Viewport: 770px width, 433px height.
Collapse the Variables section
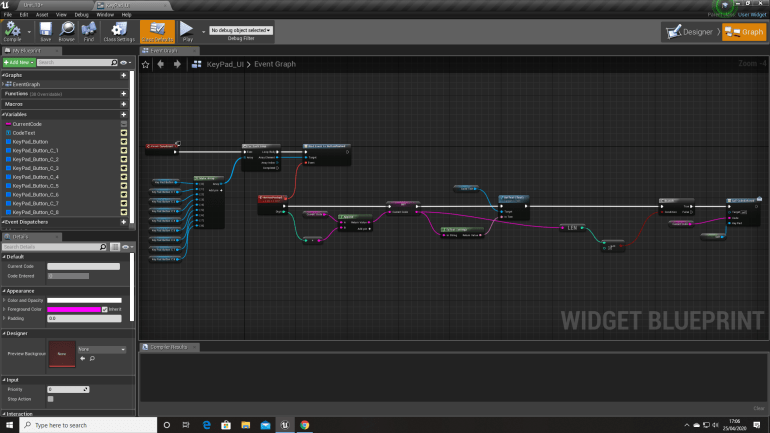(3, 114)
